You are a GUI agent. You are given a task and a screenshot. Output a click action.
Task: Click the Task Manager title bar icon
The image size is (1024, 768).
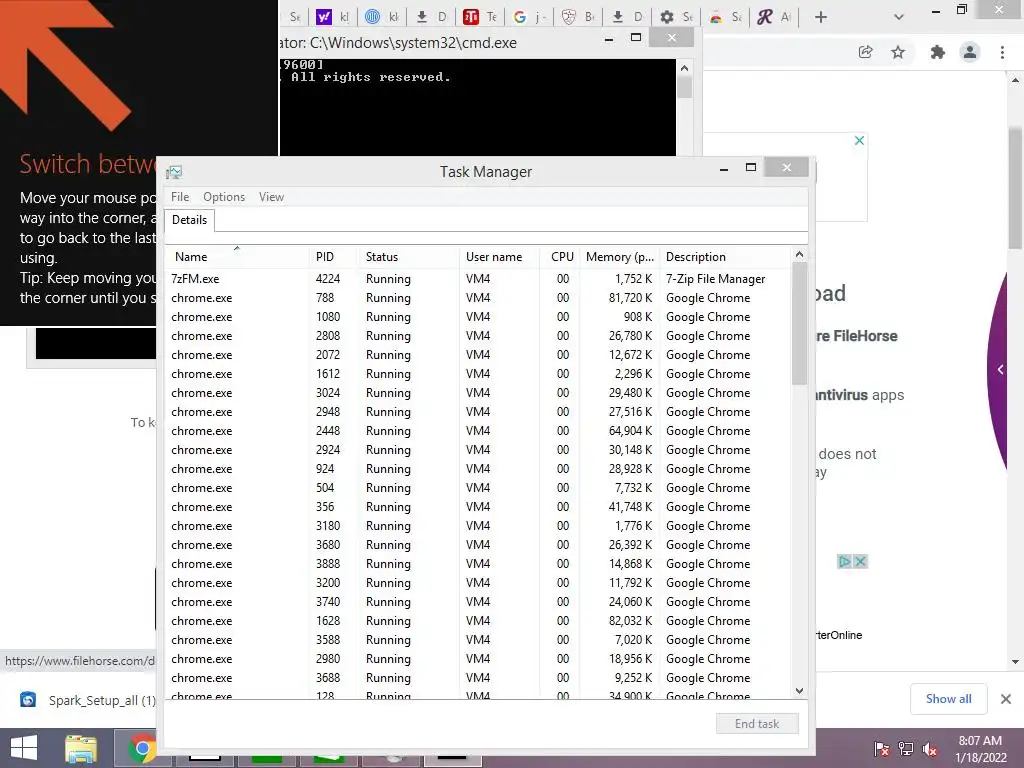click(x=174, y=172)
